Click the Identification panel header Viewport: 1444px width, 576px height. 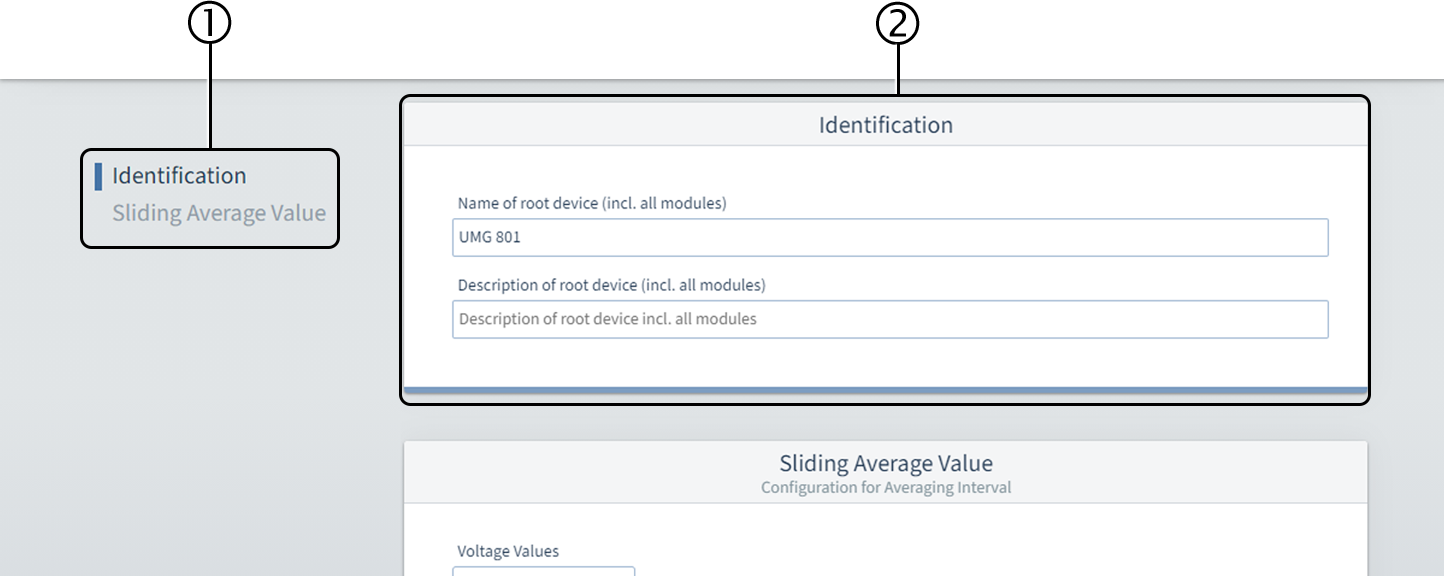[x=885, y=124]
